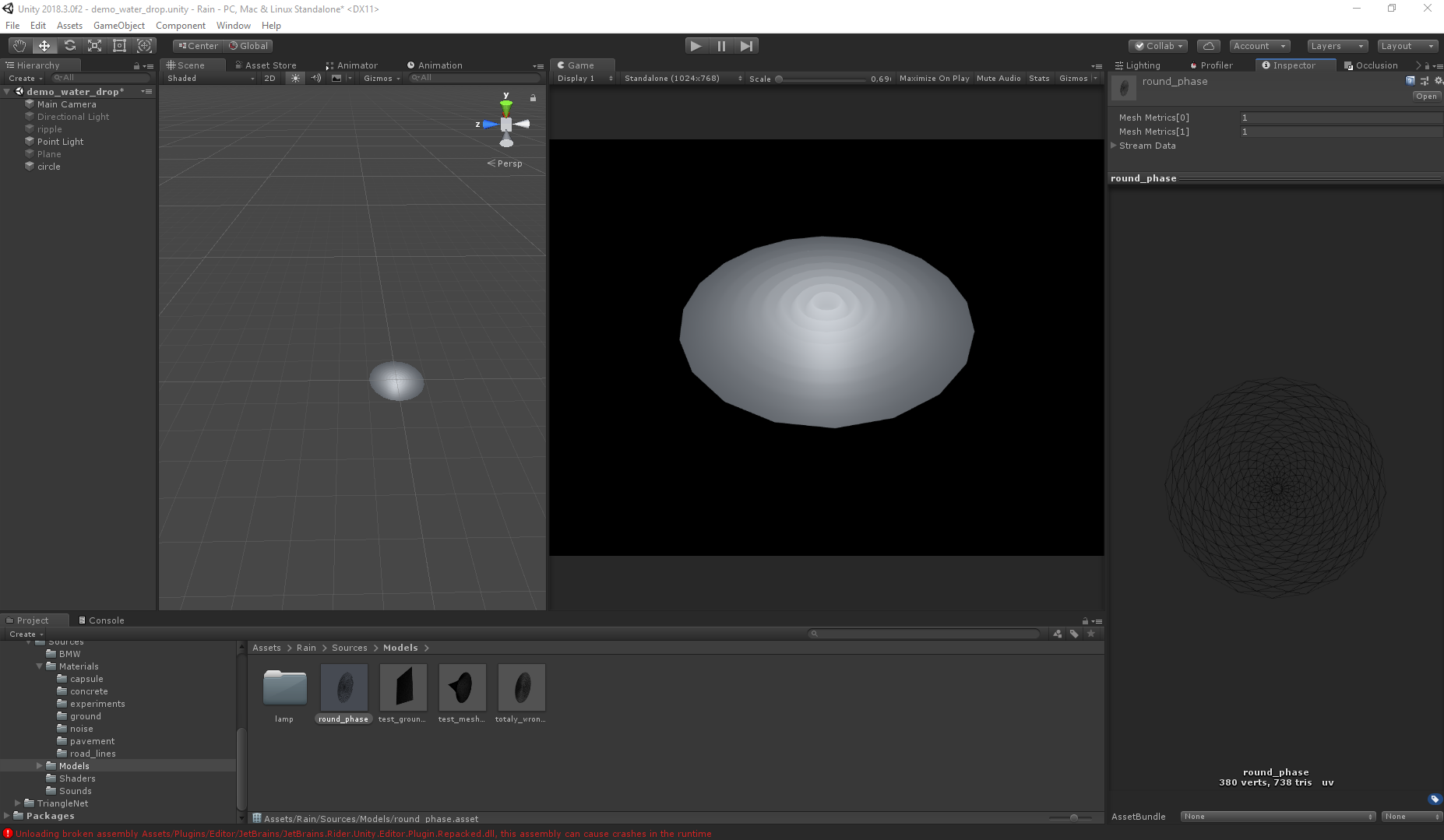Select the Hand tool

(19, 46)
